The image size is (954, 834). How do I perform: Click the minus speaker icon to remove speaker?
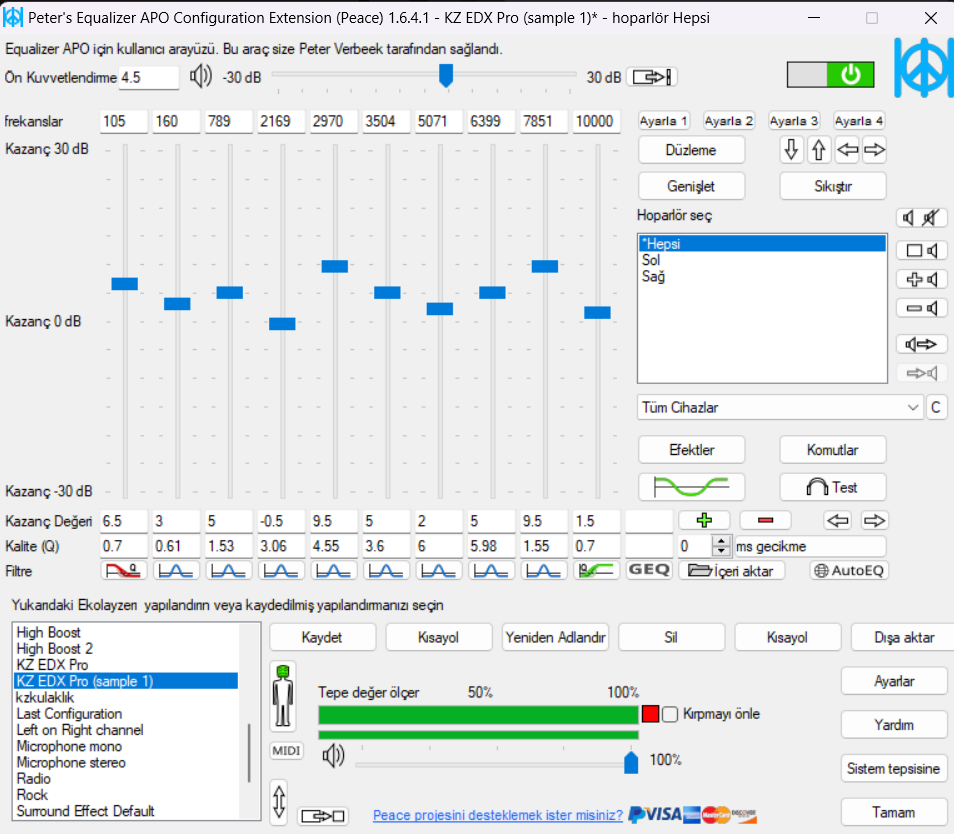tap(921, 308)
